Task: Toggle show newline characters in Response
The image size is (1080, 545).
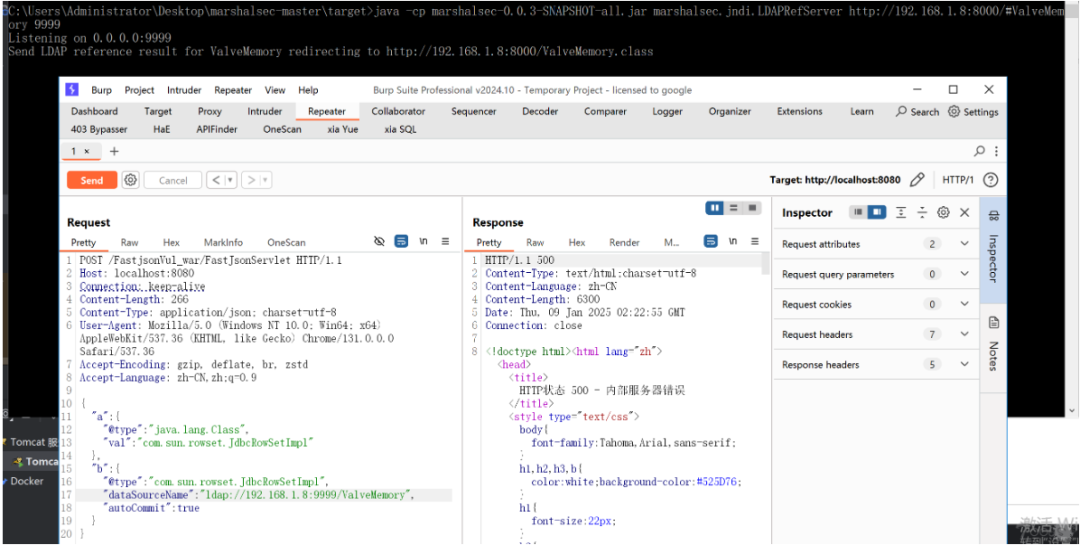Action: (x=733, y=241)
